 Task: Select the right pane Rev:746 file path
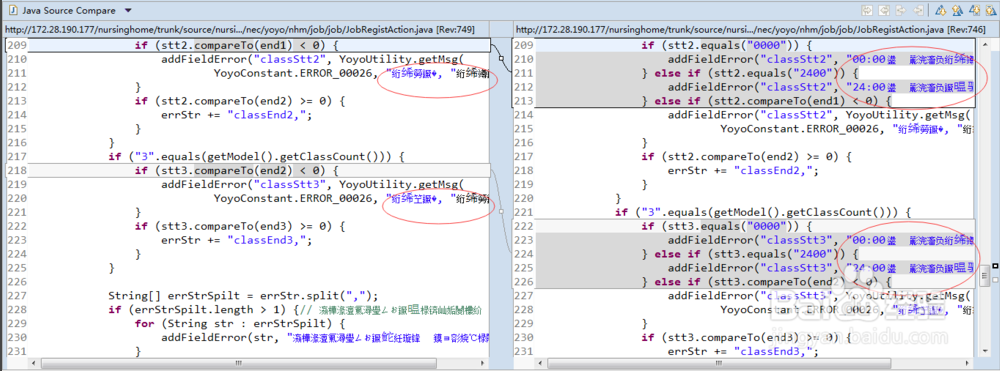click(750, 29)
